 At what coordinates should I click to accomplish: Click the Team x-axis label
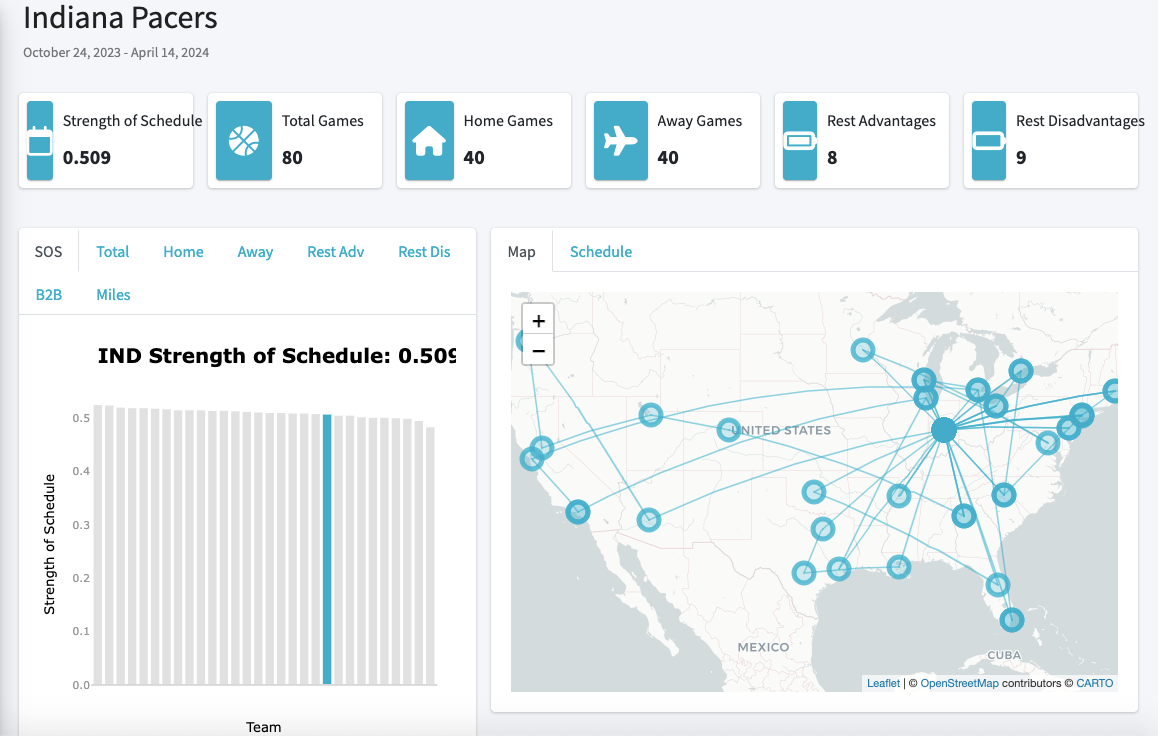click(x=264, y=727)
